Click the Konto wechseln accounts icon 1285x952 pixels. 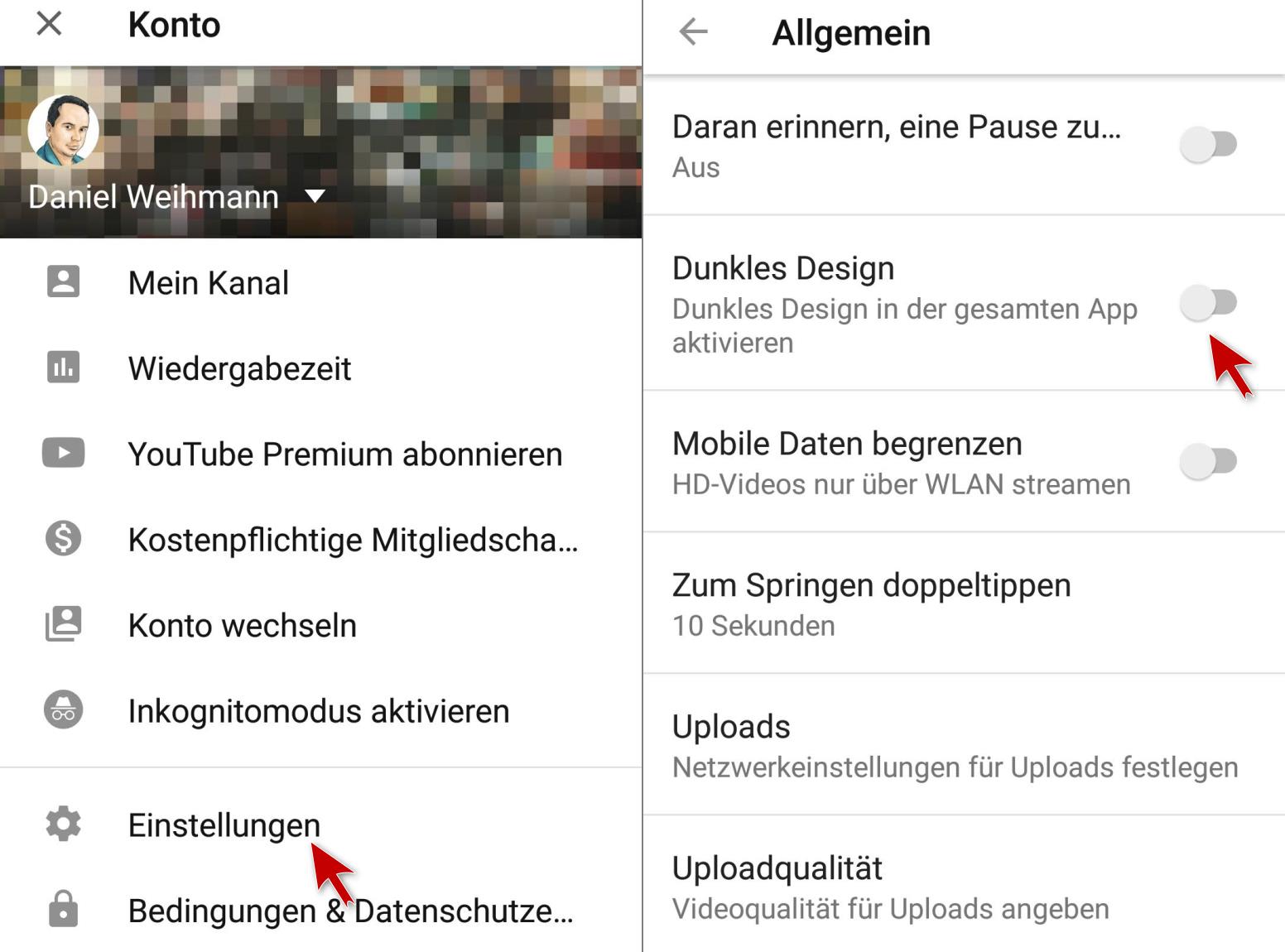pyautogui.click(x=64, y=624)
